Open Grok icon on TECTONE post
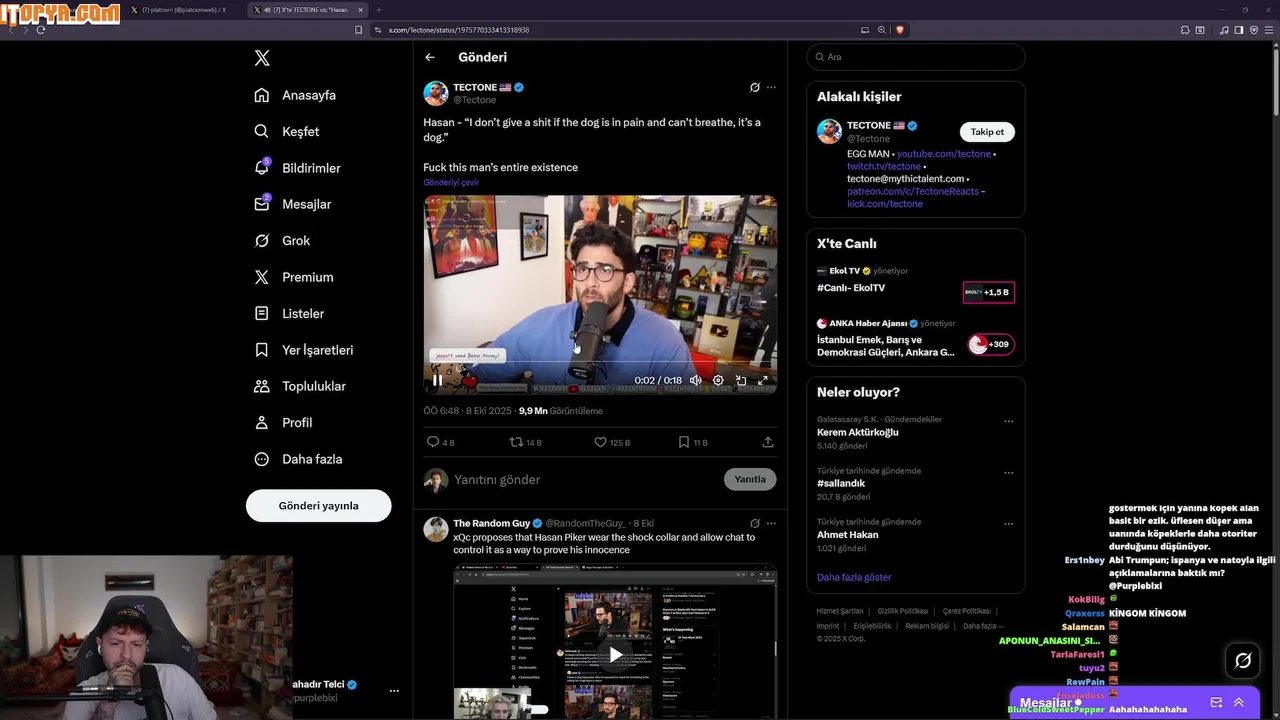Screen dimensions: 1280x720 [754, 88]
